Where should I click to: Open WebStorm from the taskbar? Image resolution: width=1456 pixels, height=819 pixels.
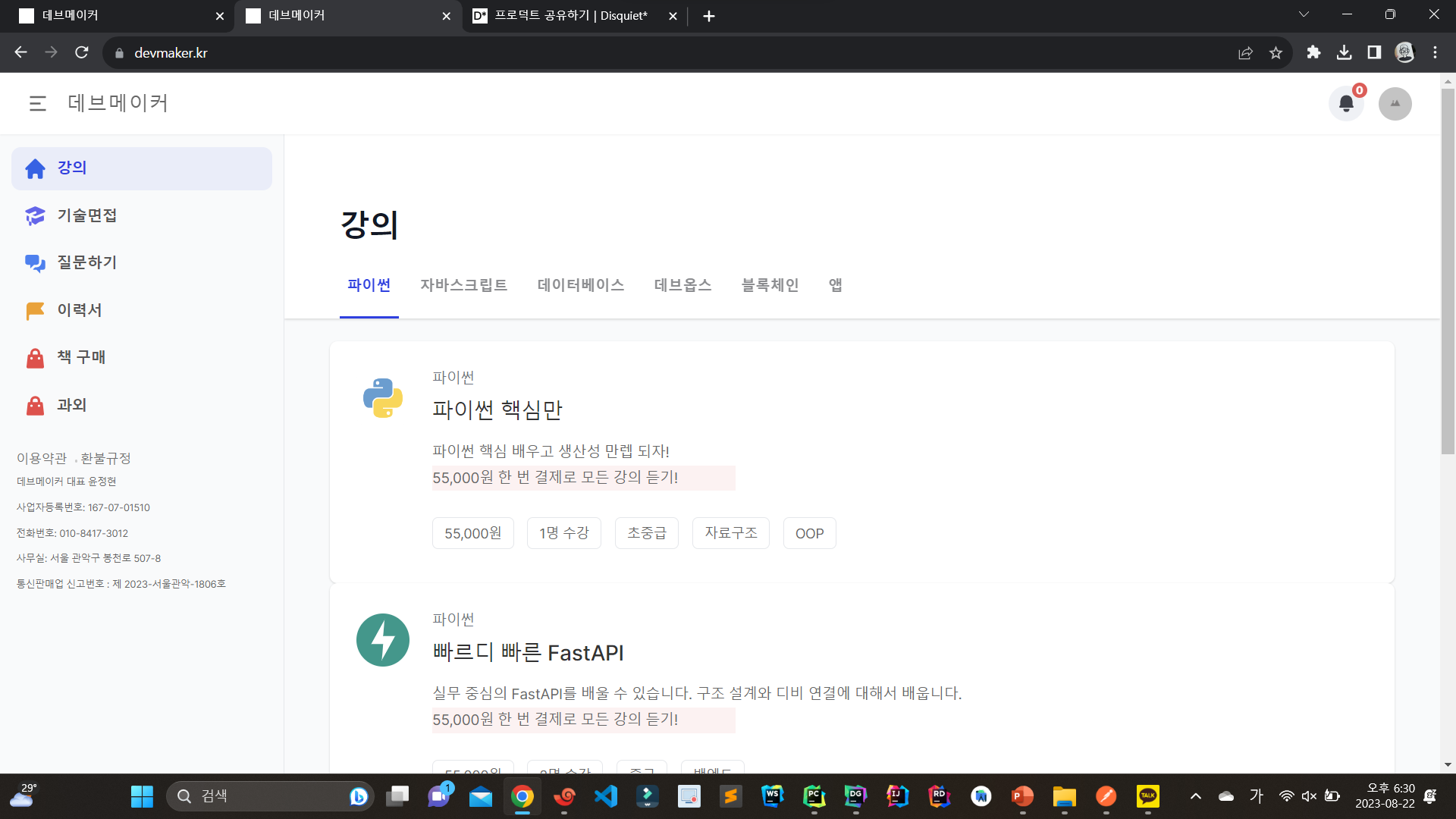point(772,796)
